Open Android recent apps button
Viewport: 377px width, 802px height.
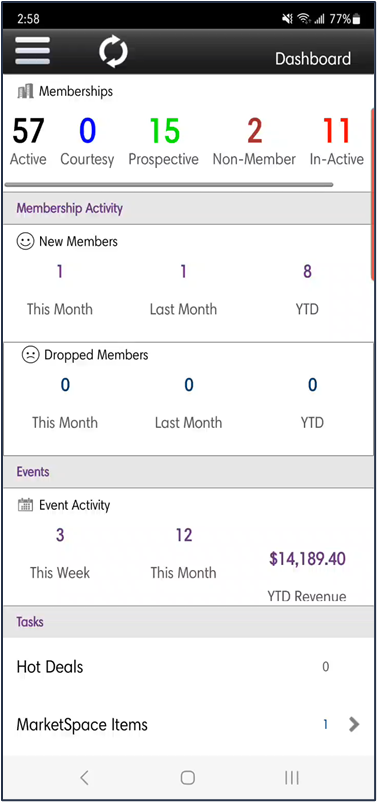[x=292, y=778]
